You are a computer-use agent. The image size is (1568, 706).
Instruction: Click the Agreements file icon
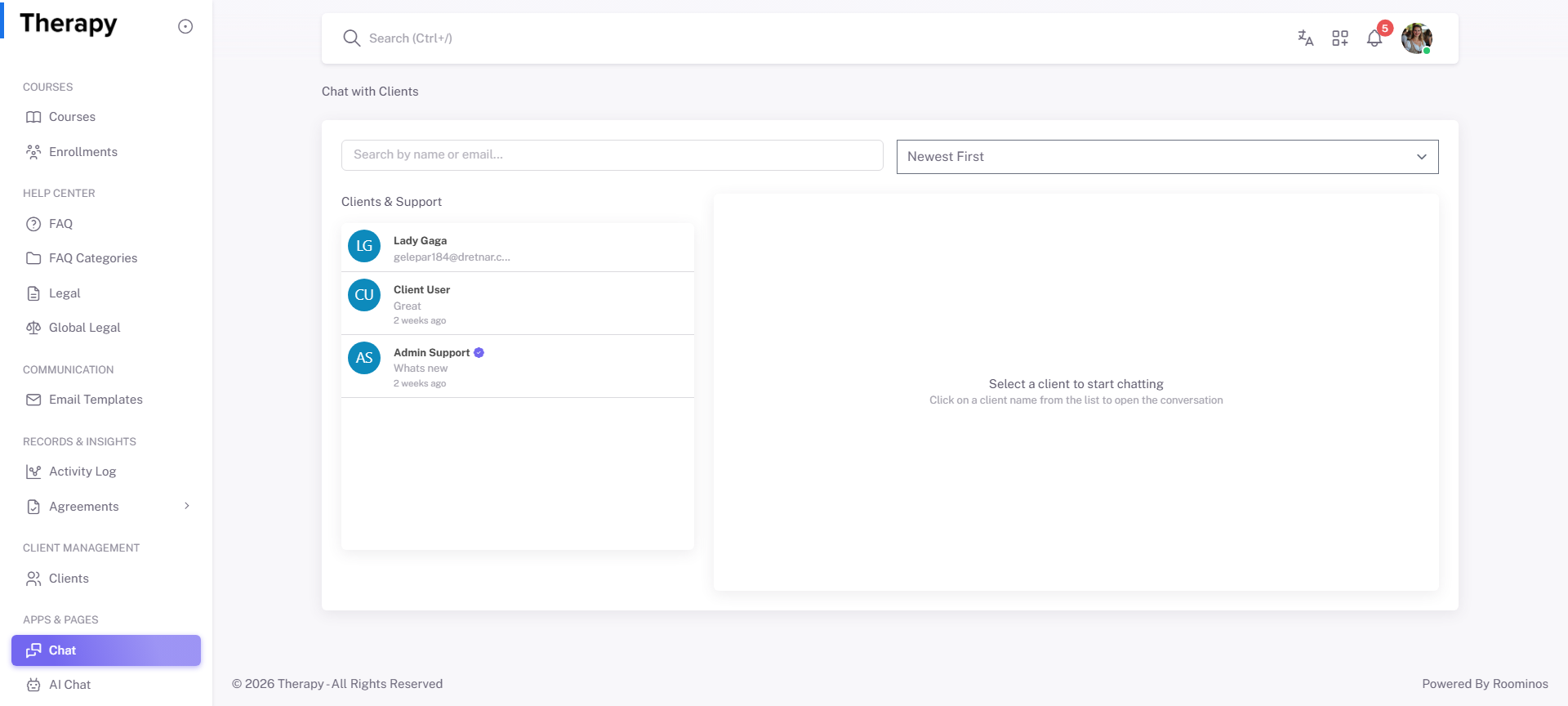[x=33, y=507]
